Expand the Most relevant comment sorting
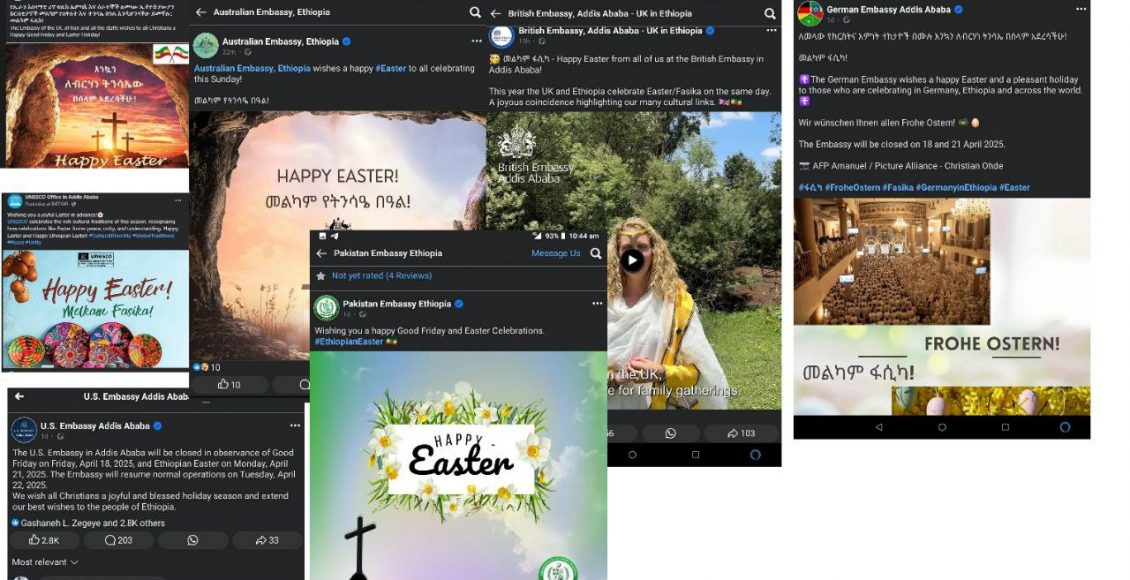This screenshot has width=1130, height=580. point(45,562)
